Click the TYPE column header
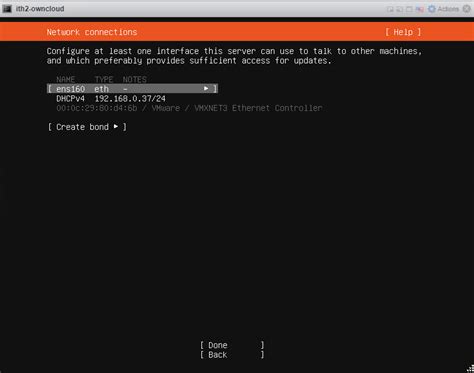Image resolution: width=474 pixels, height=373 pixels. pos(104,79)
